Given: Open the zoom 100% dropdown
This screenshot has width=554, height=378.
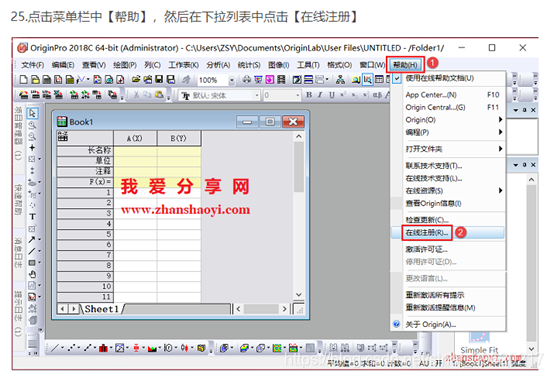Looking at the screenshot, I should pyautogui.click(x=231, y=80).
